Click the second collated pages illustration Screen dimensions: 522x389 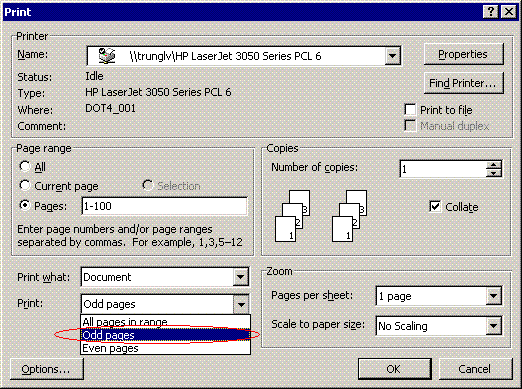(x=349, y=216)
